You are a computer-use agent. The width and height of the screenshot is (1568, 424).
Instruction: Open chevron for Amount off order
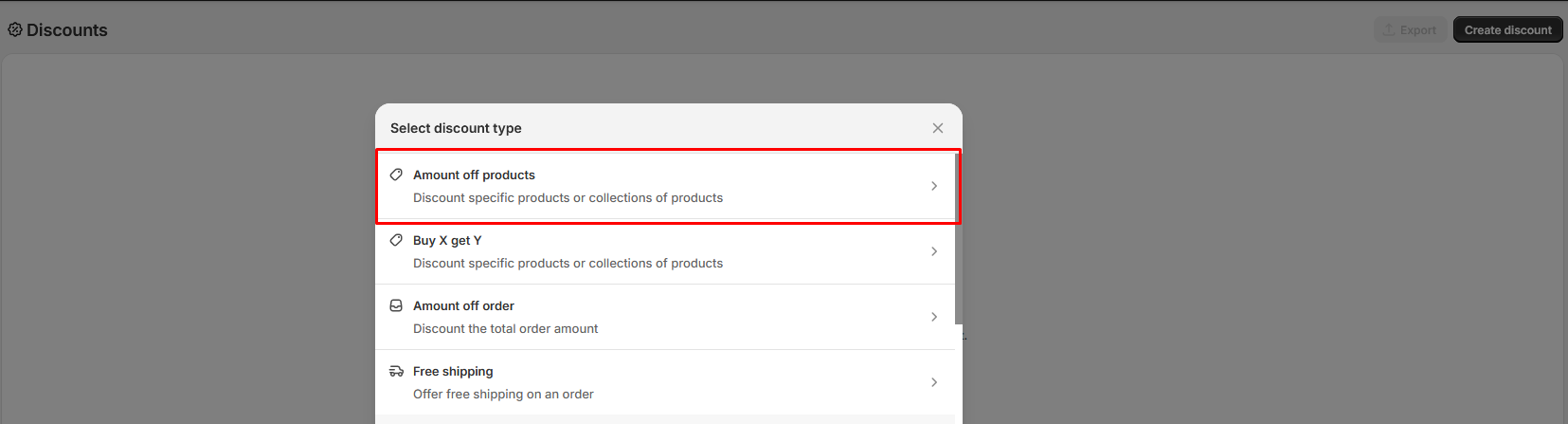[934, 317]
